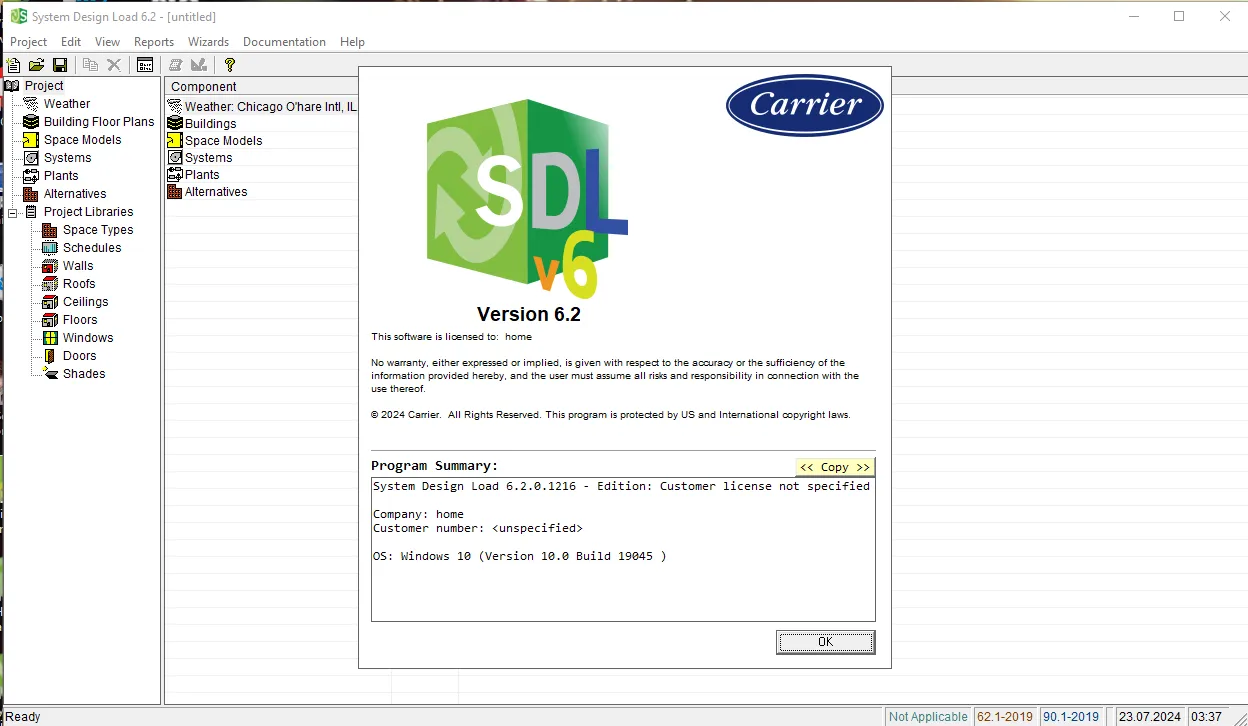Click the grayed-out design report icon
Image resolution: width=1248 pixels, height=726 pixels.
point(199,65)
